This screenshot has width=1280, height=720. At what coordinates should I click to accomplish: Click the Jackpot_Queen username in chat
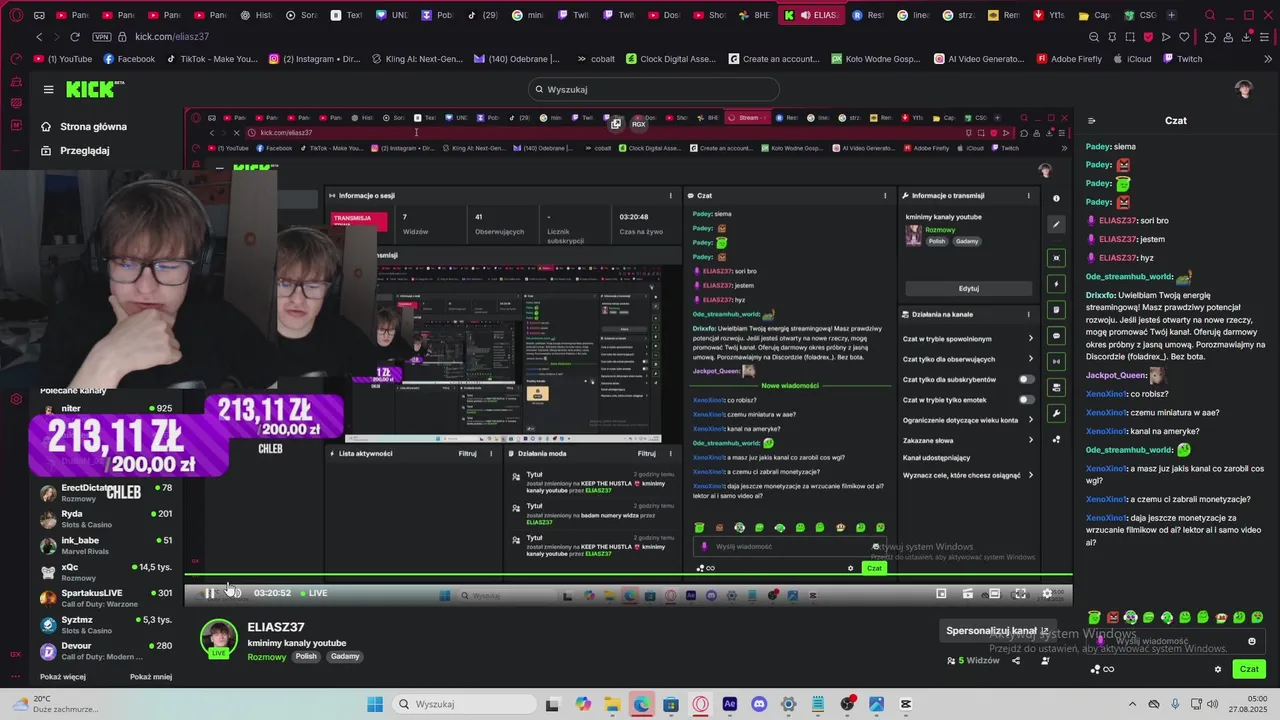pyautogui.click(x=1116, y=375)
